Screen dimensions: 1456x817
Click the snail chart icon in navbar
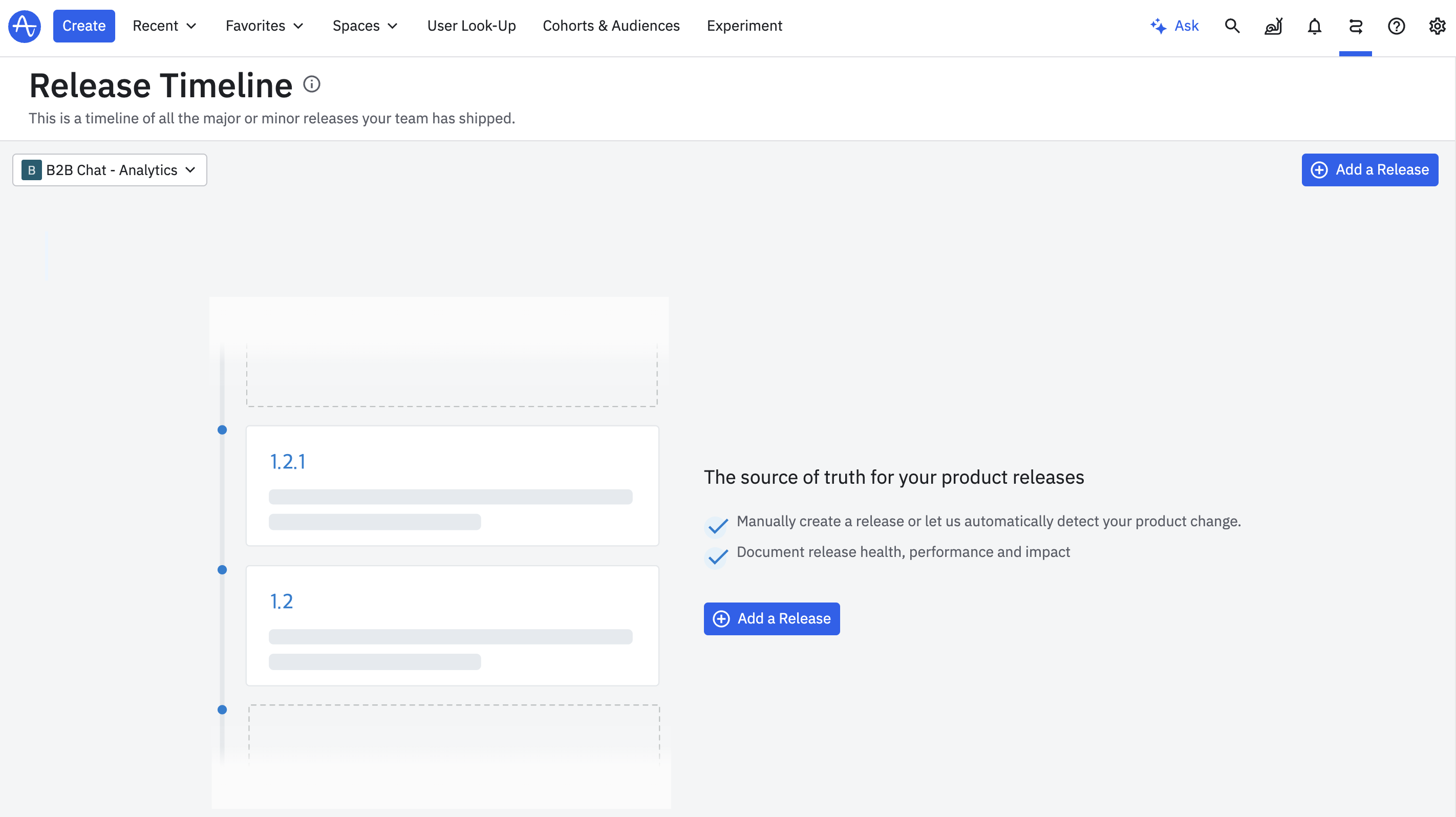click(x=1273, y=26)
